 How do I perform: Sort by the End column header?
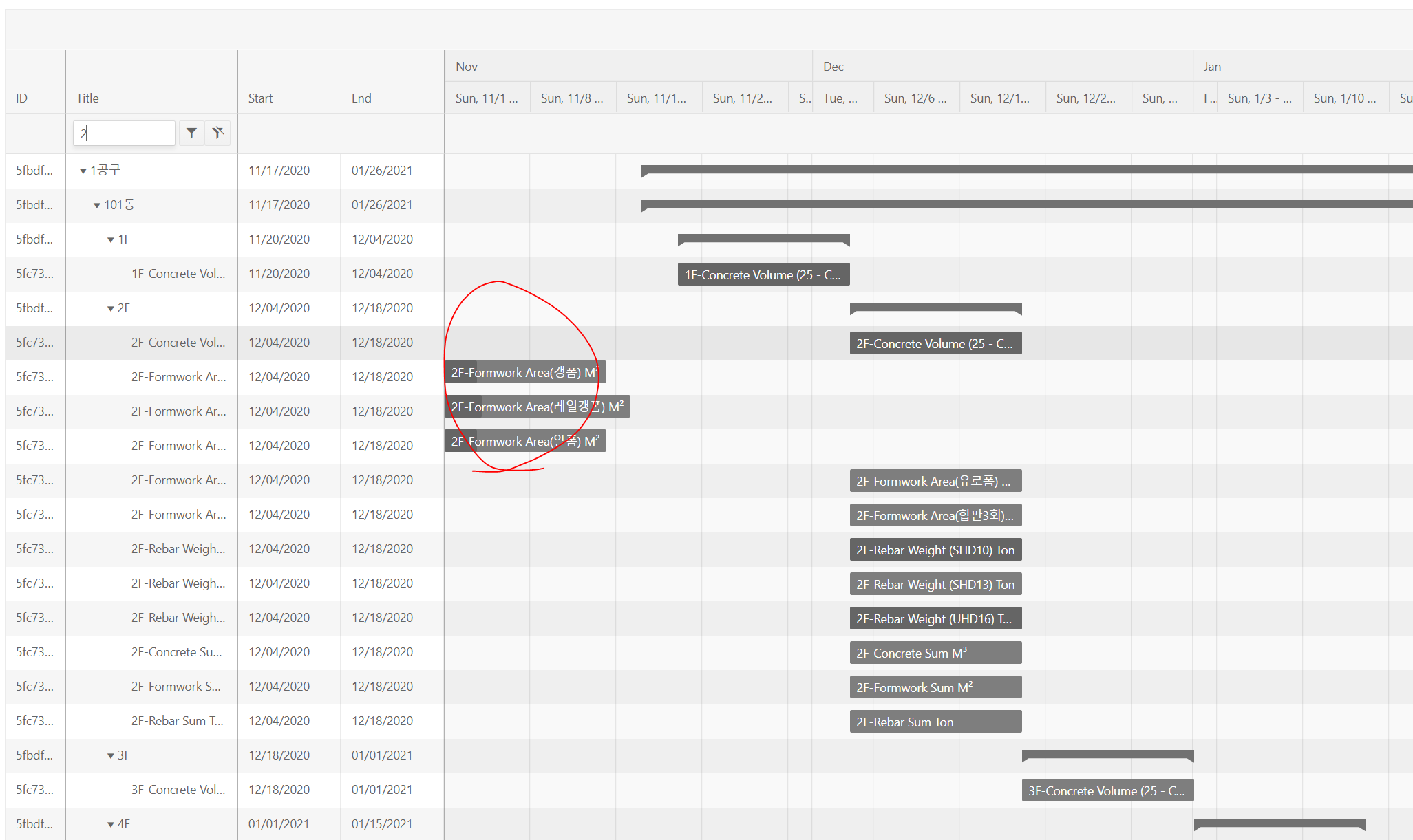pos(361,98)
